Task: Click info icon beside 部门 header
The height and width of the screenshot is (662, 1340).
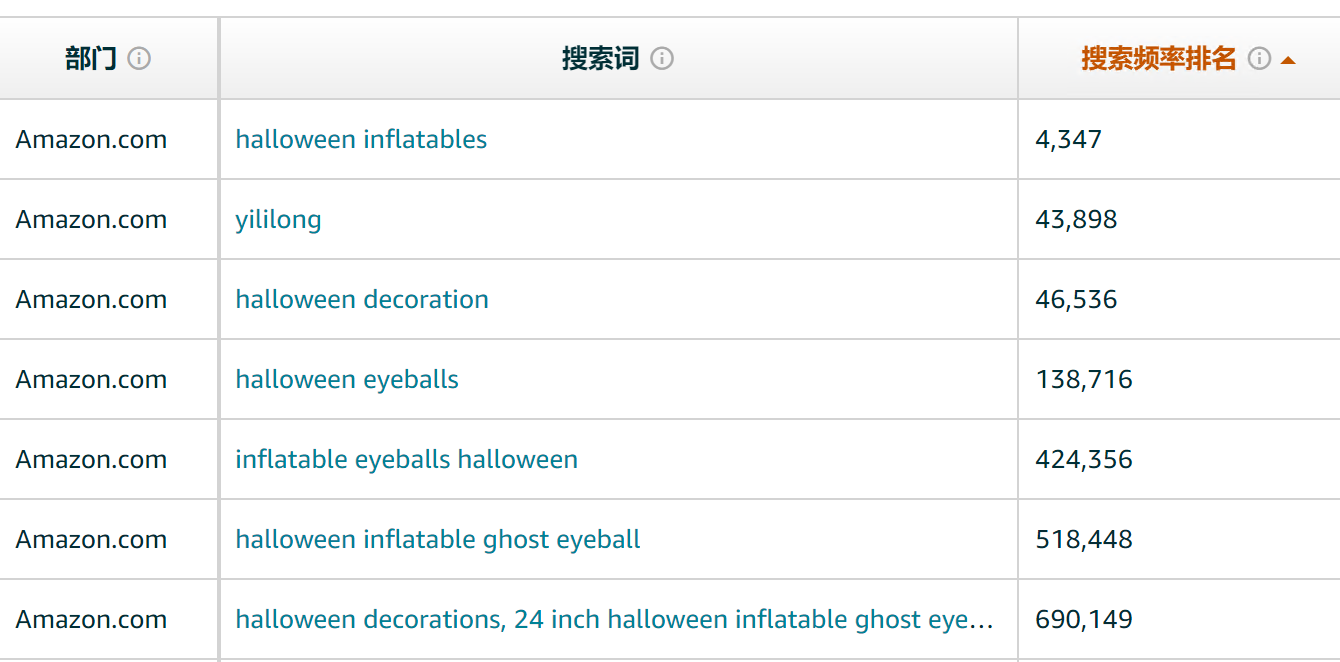Action: click(140, 59)
